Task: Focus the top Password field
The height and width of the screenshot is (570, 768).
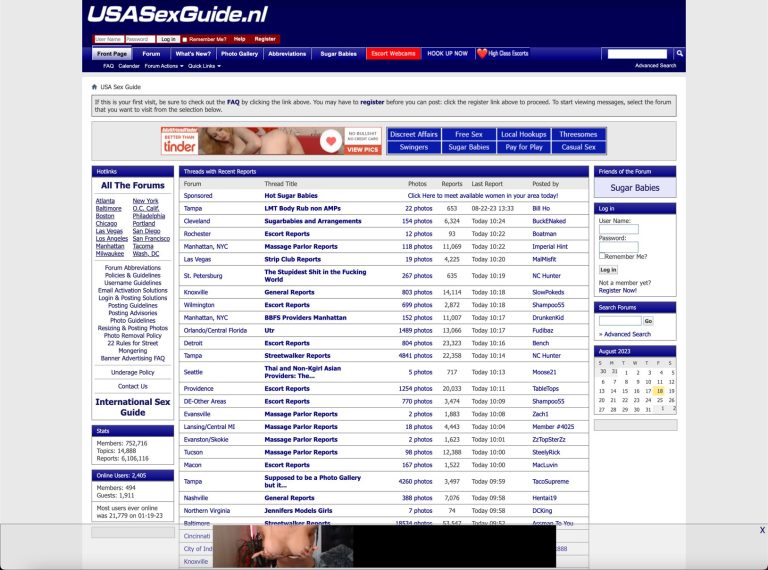Action: click(x=140, y=39)
